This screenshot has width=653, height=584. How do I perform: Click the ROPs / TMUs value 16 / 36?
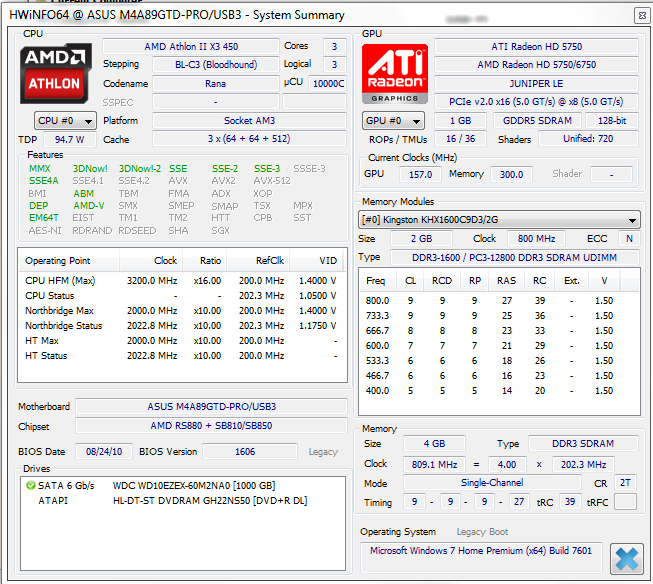pos(460,139)
